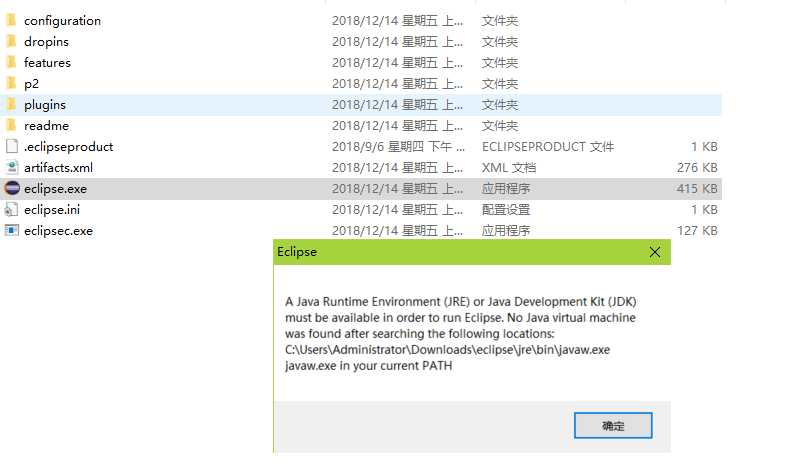Image resolution: width=795 pixels, height=471 pixels.
Task: Select the file name configuration
Action: coord(62,21)
